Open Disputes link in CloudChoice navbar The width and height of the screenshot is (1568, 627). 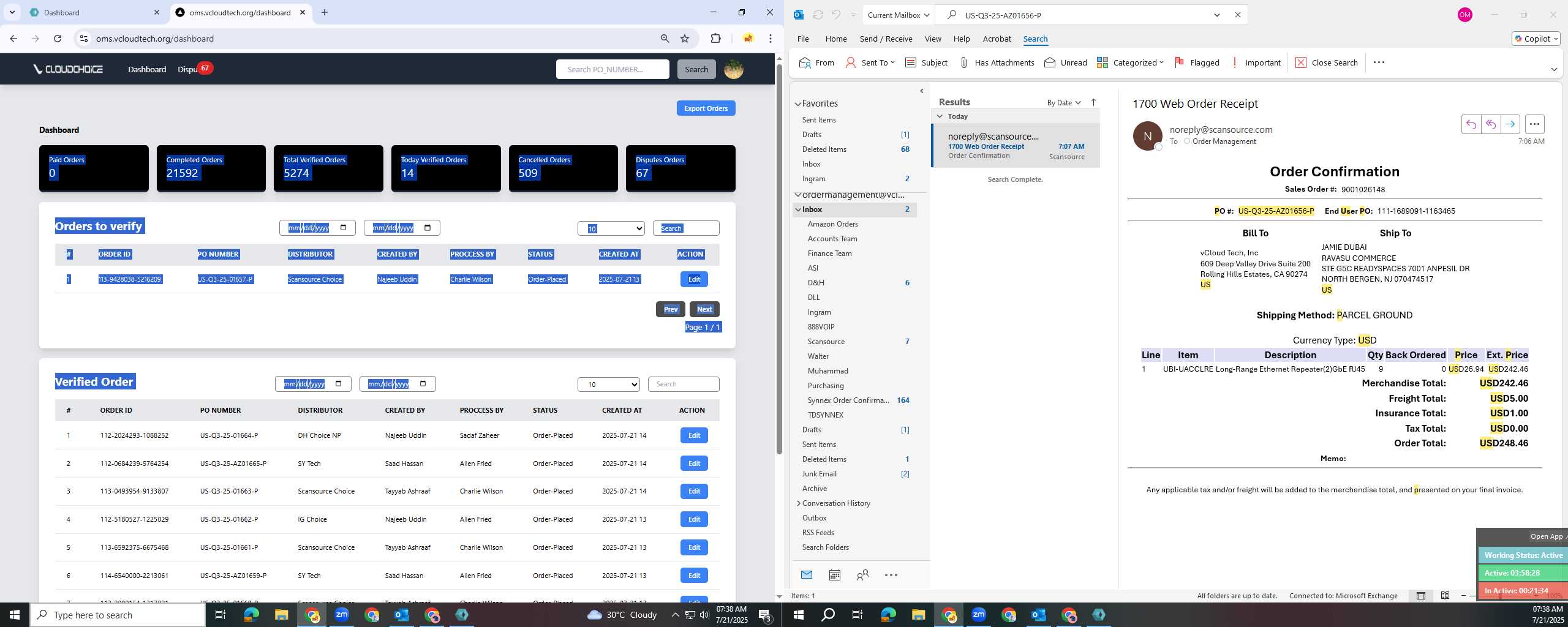(188, 69)
